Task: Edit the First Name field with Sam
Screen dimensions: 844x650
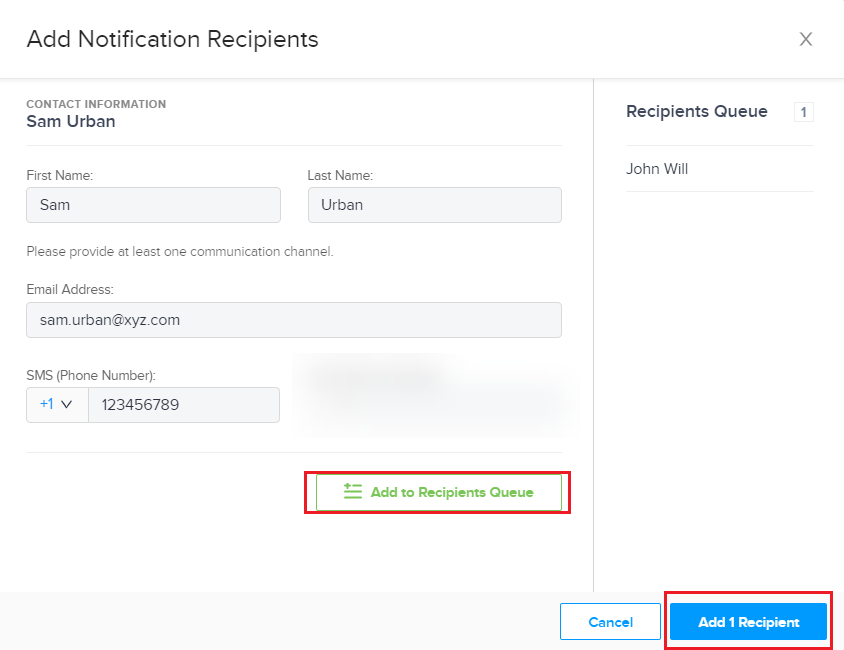Action: (153, 205)
